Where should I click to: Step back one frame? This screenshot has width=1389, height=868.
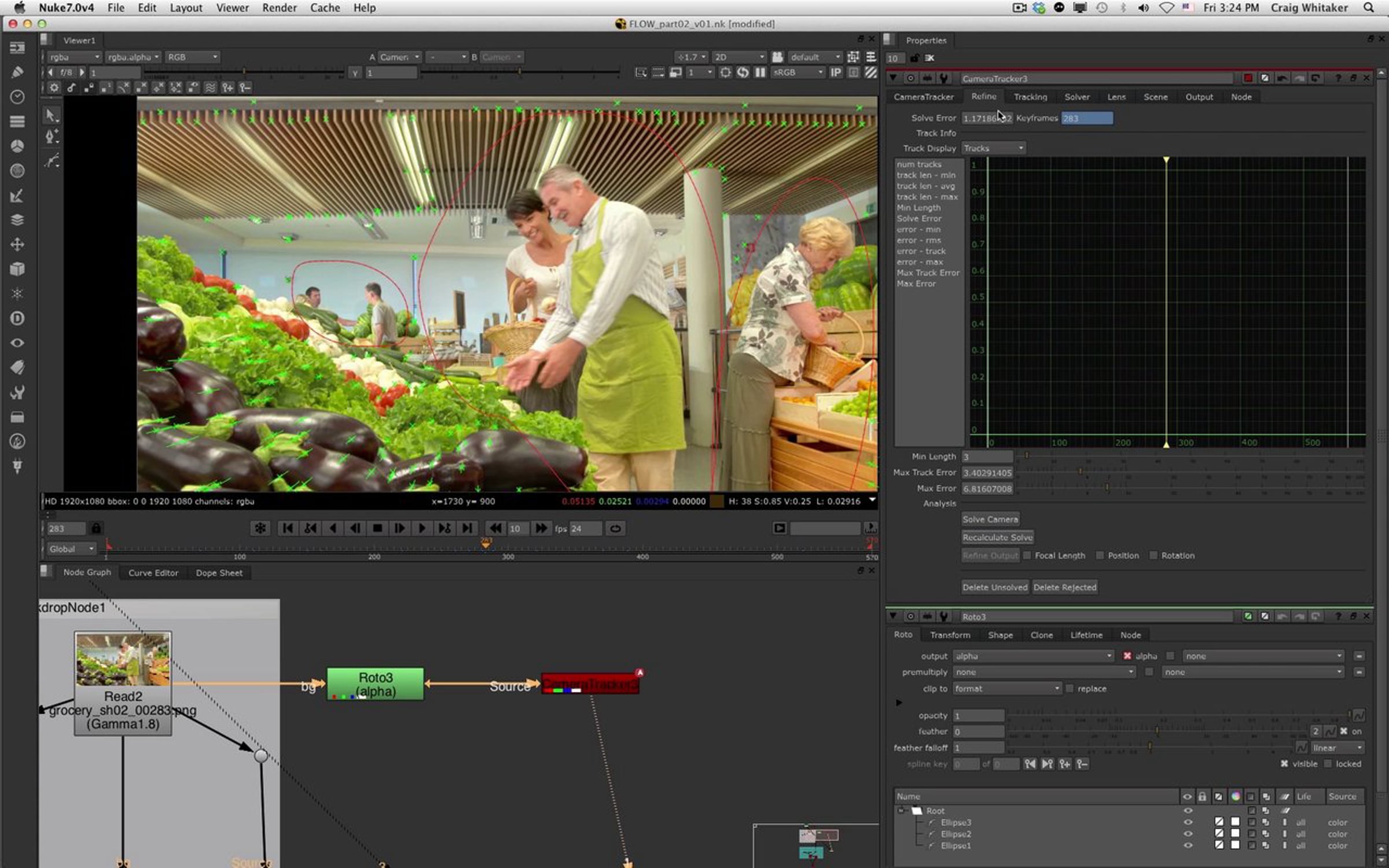(x=355, y=528)
